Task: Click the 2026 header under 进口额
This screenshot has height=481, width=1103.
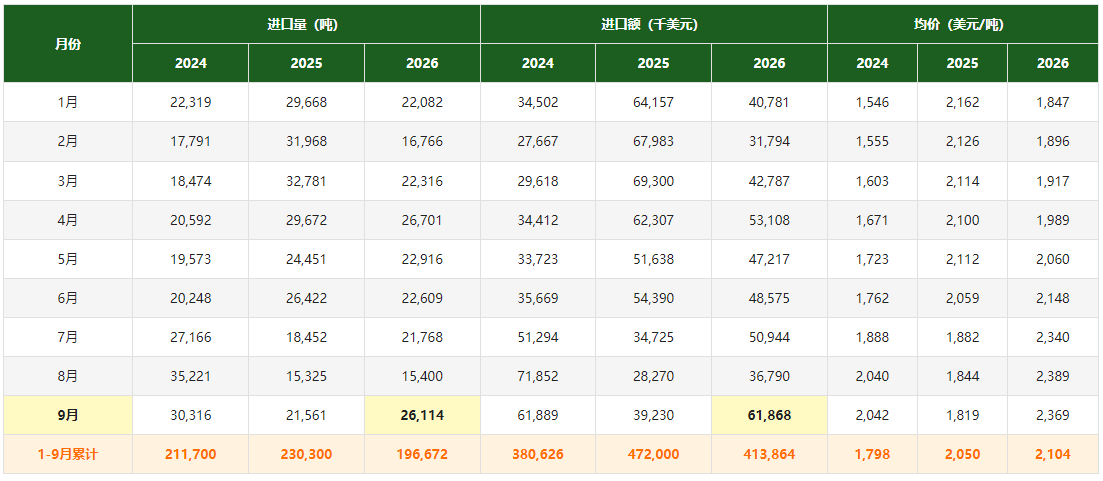Action: click(x=769, y=63)
